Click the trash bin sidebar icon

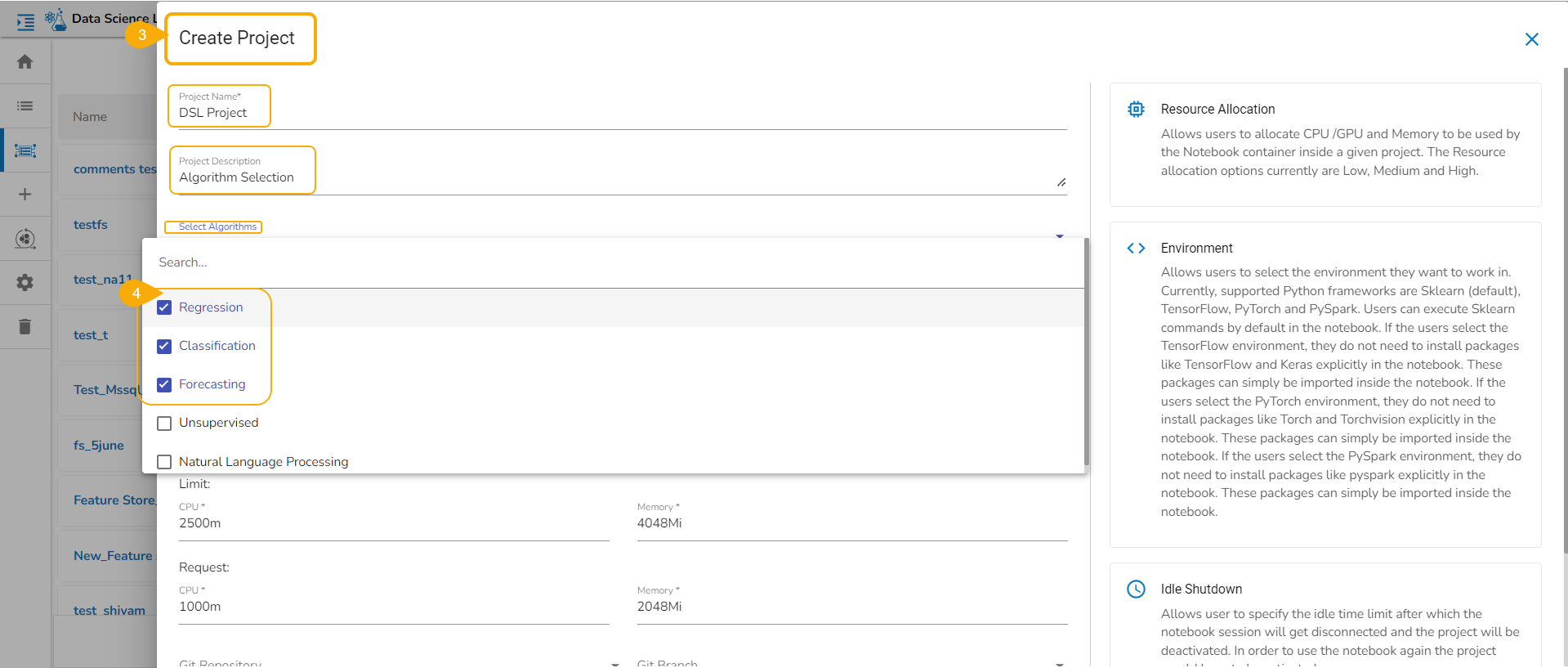click(x=25, y=327)
